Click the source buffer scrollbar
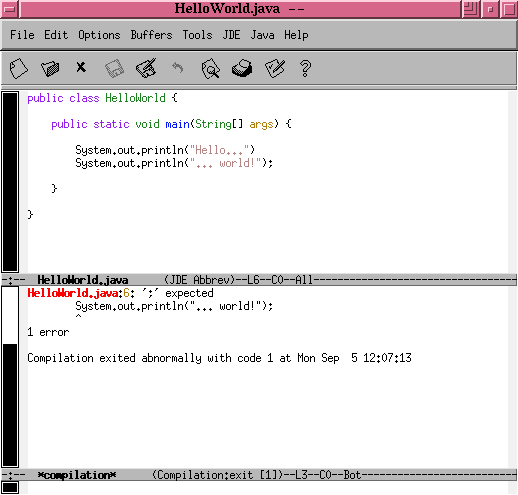This screenshot has height=495, width=518. [x=10, y=182]
